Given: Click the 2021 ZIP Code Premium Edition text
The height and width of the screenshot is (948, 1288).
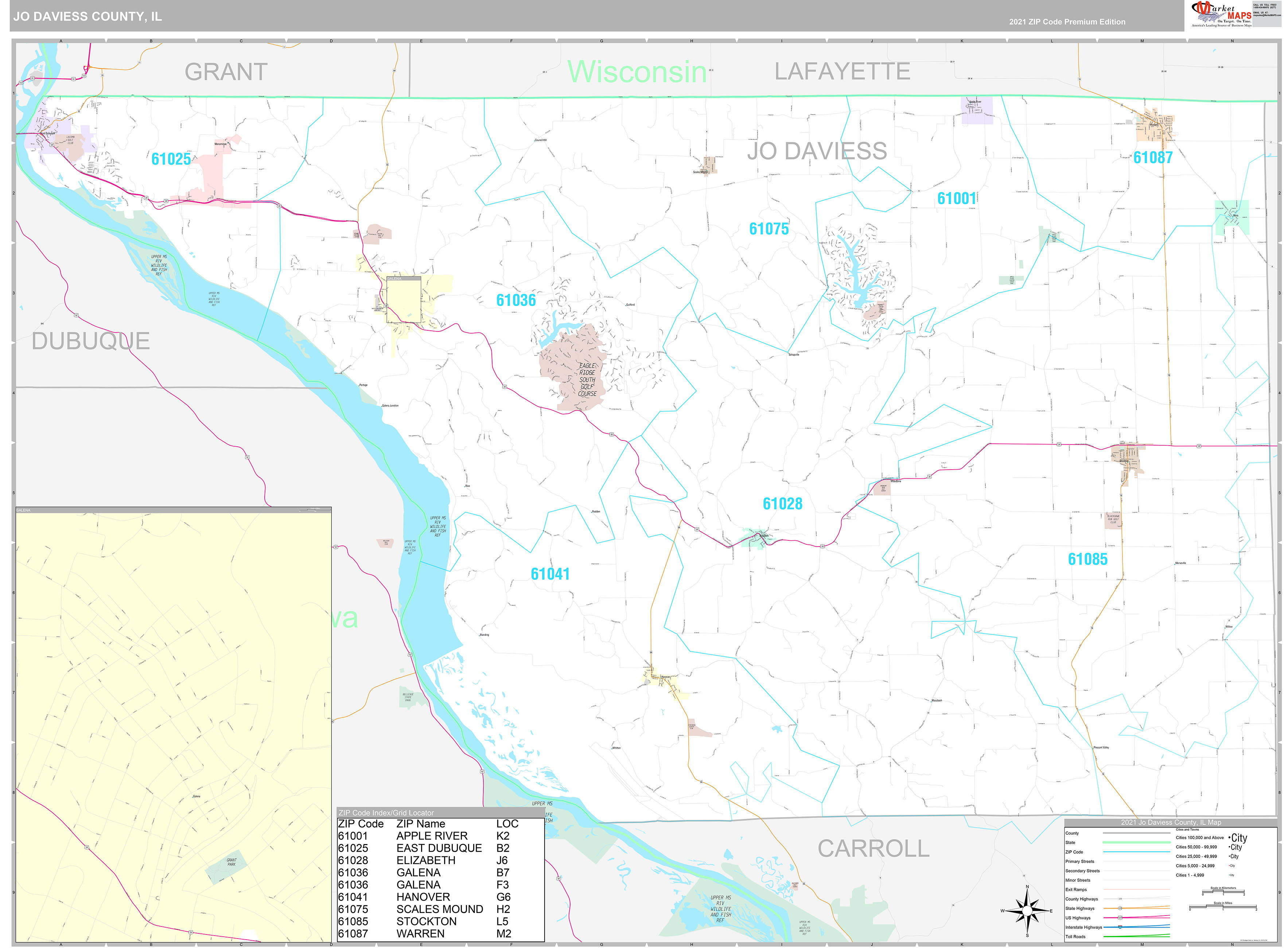Looking at the screenshot, I should click(1067, 22).
